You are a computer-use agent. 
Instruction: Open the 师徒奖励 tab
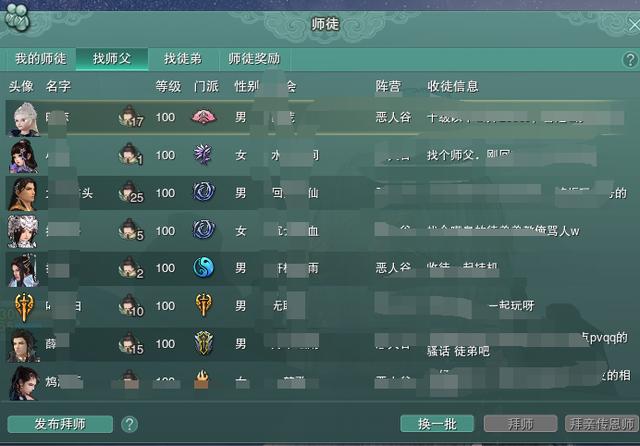[254, 59]
